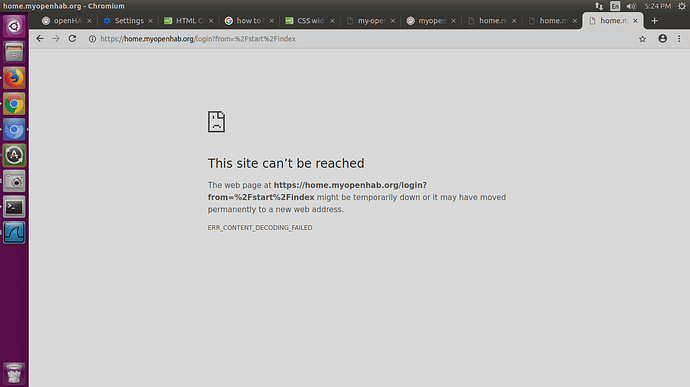Open Files manager from the launcher
Image resolution: width=690 pixels, height=387 pixels.
[x=14, y=52]
